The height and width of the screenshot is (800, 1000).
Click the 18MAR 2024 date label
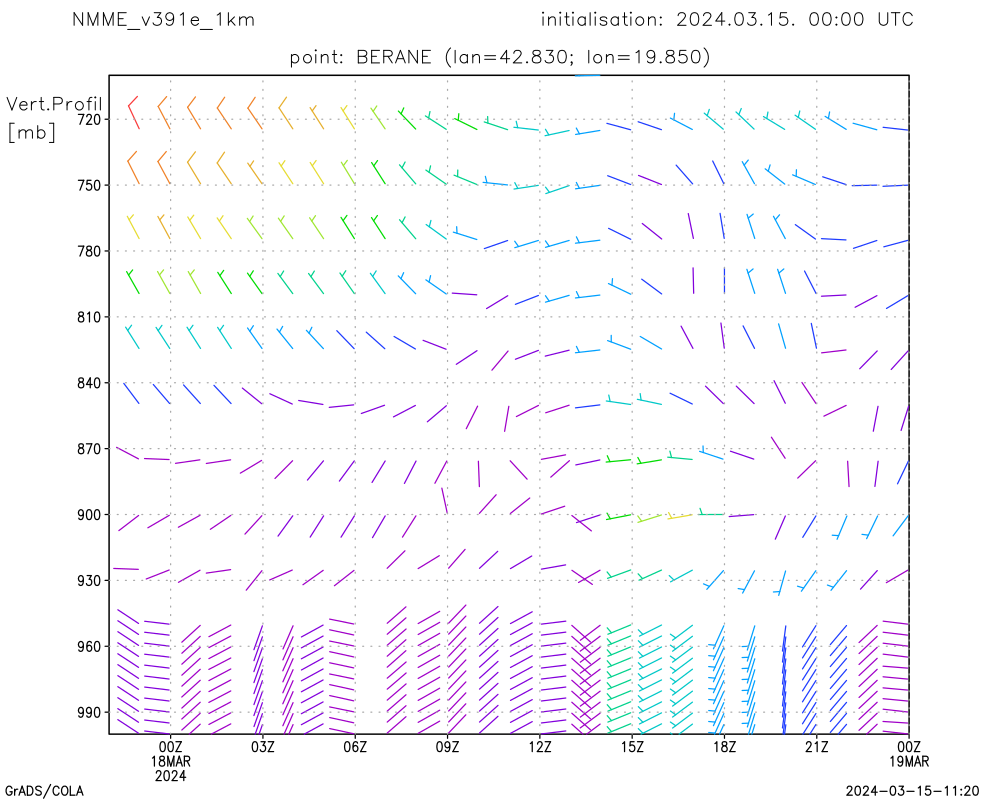(170, 769)
